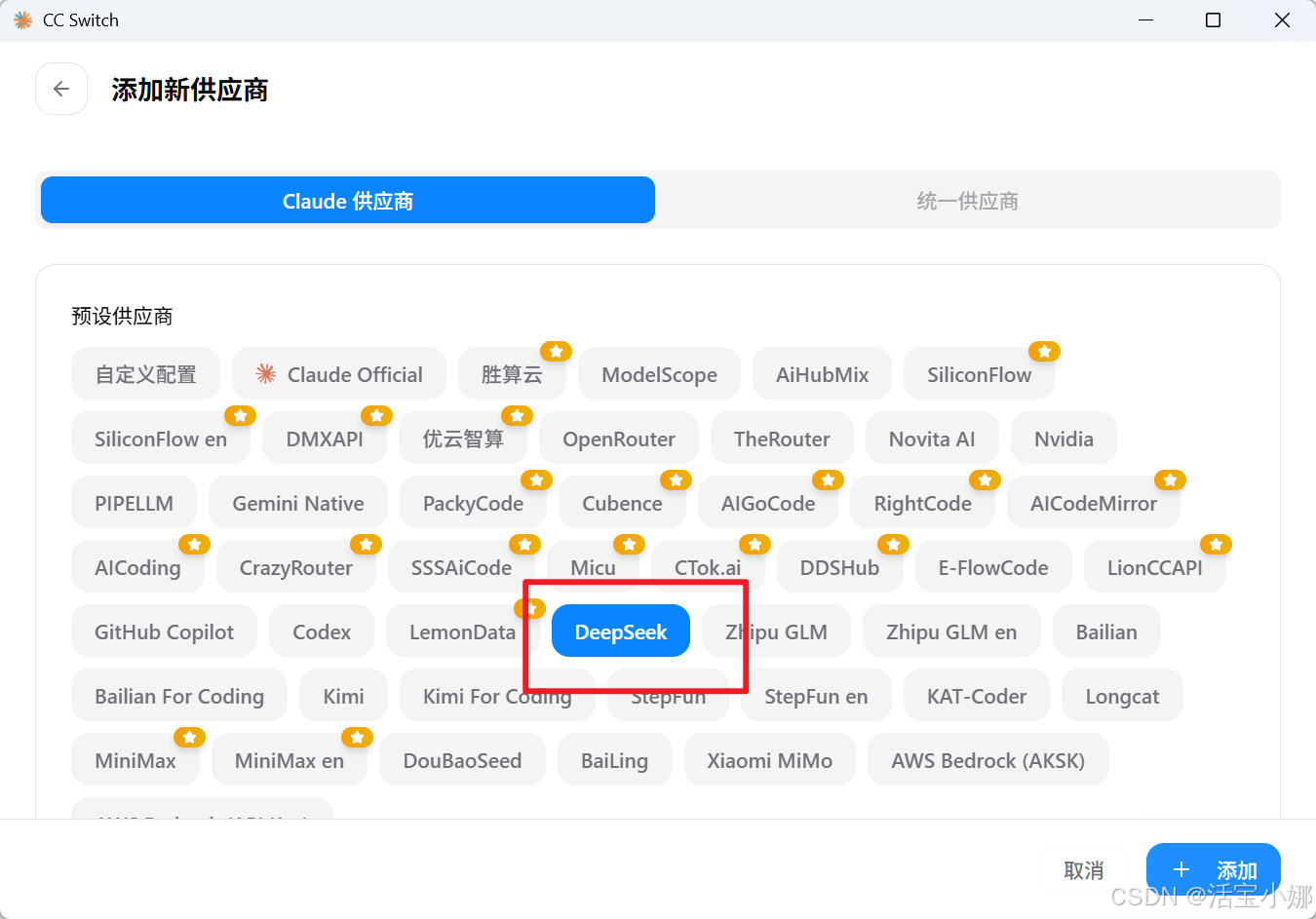Click the 取消 cancel button
This screenshot has width=1316, height=919.
pos(1083,869)
